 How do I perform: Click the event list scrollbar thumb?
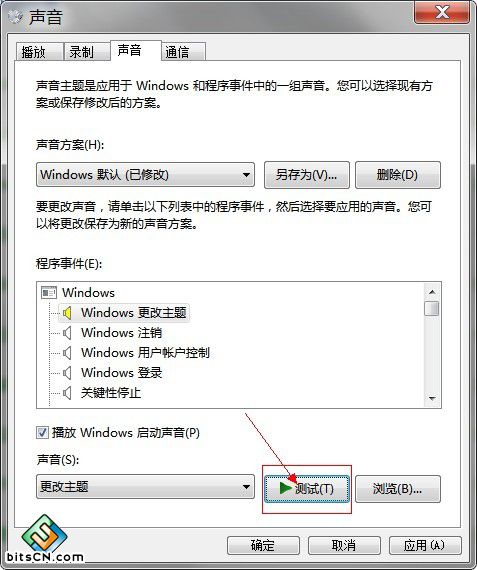(x=432, y=308)
